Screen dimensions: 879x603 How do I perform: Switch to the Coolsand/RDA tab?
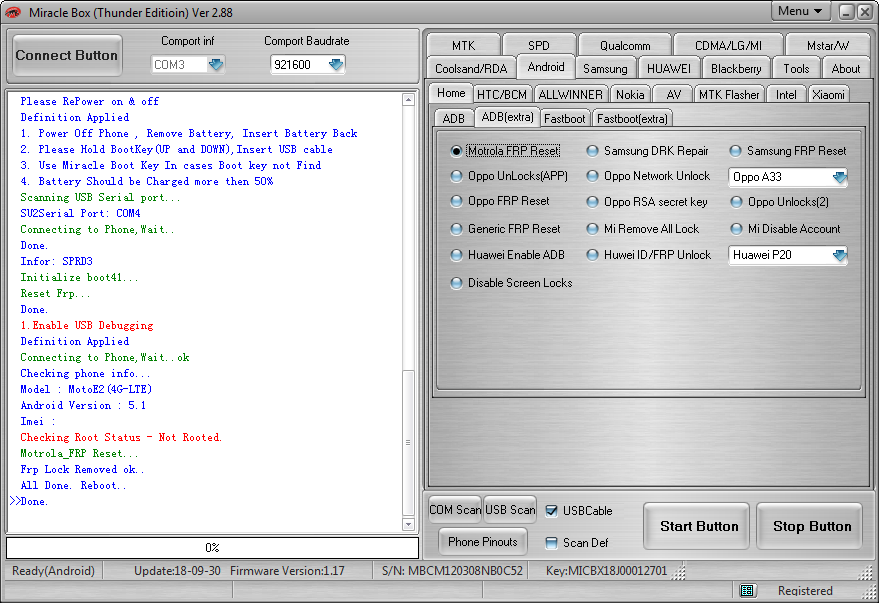[471, 68]
